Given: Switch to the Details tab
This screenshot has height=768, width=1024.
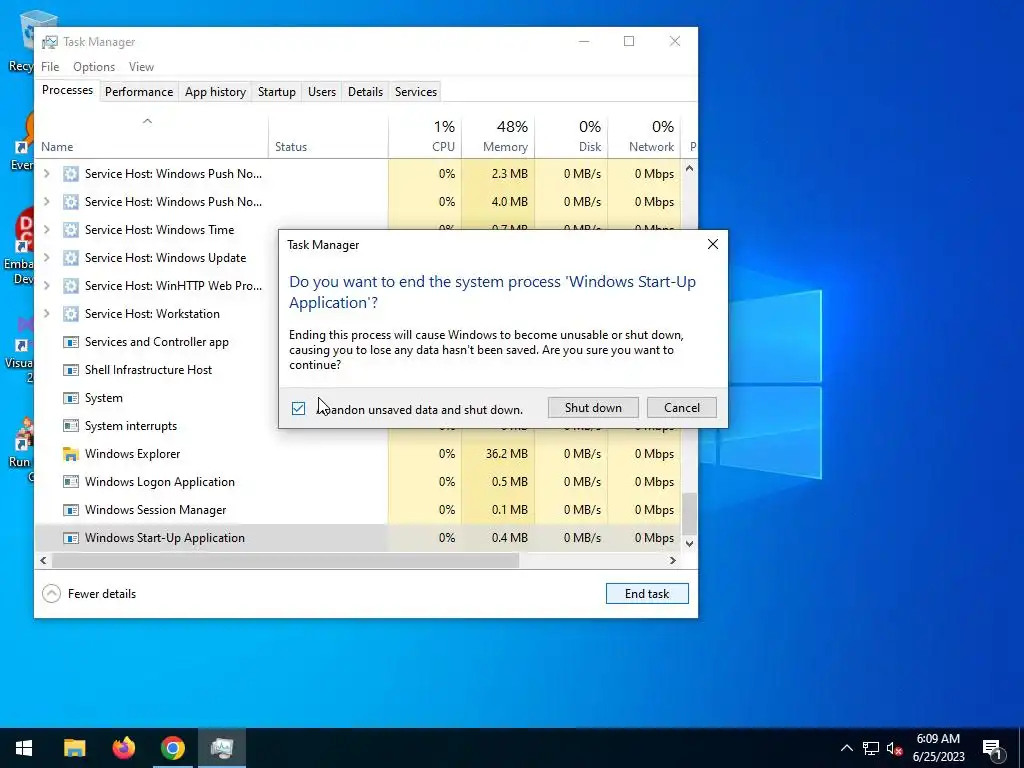Looking at the screenshot, I should coord(365,91).
